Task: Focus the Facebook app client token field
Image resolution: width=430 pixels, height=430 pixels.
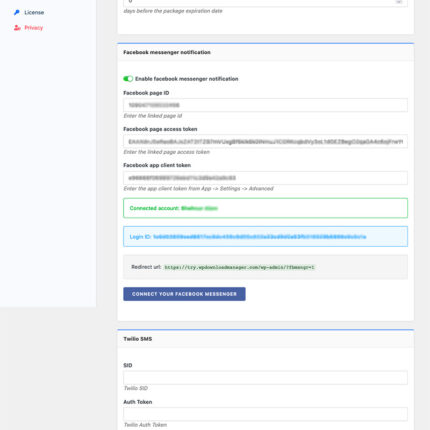Action: click(265, 178)
